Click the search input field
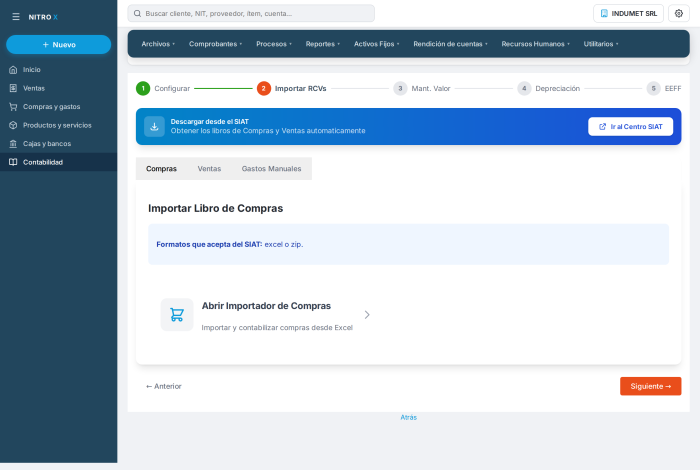Image resolution: width=700 pixels, height=470 pixels. pos(251,13)
